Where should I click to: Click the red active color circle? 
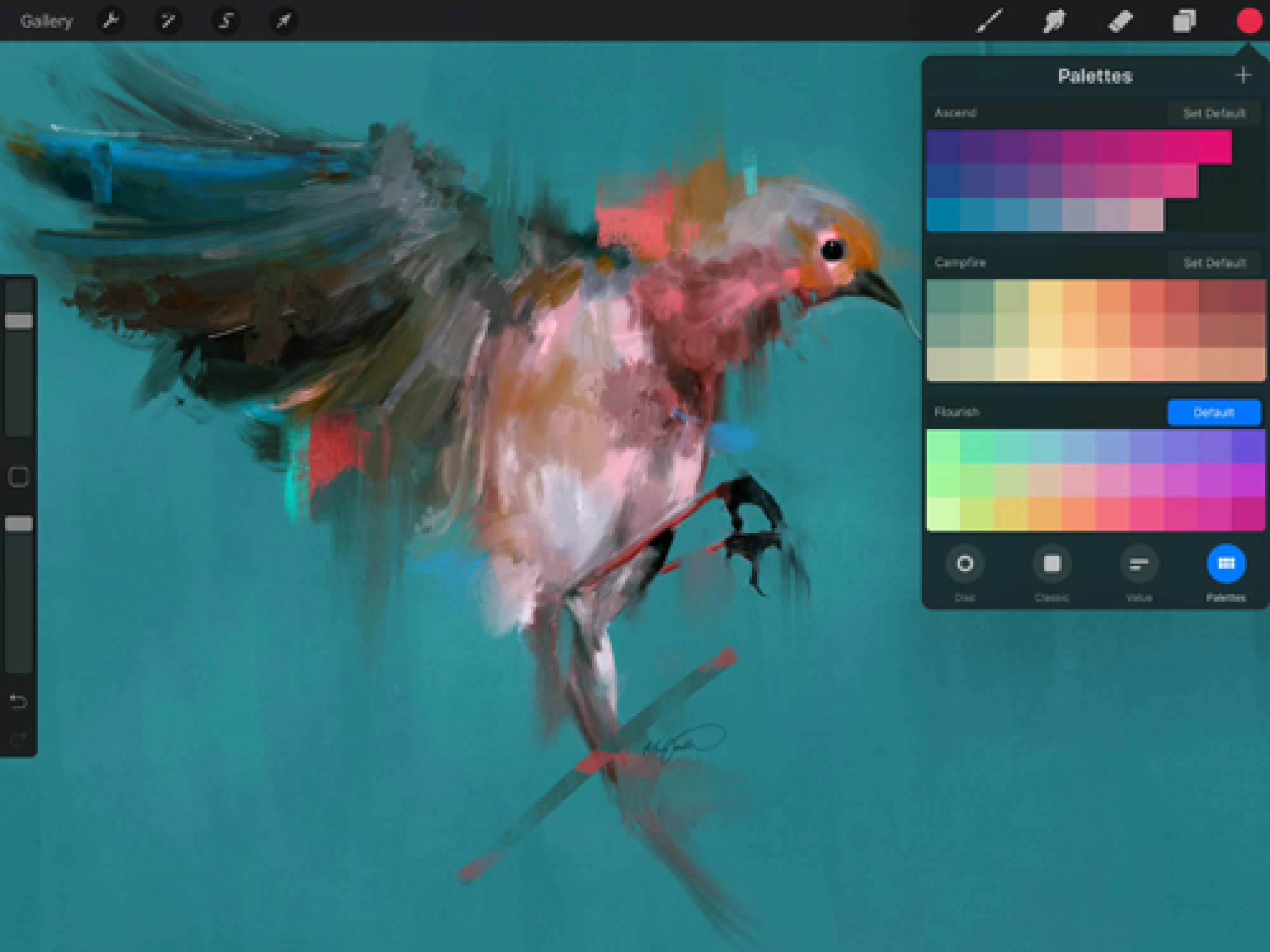[x=1249, y=21]
